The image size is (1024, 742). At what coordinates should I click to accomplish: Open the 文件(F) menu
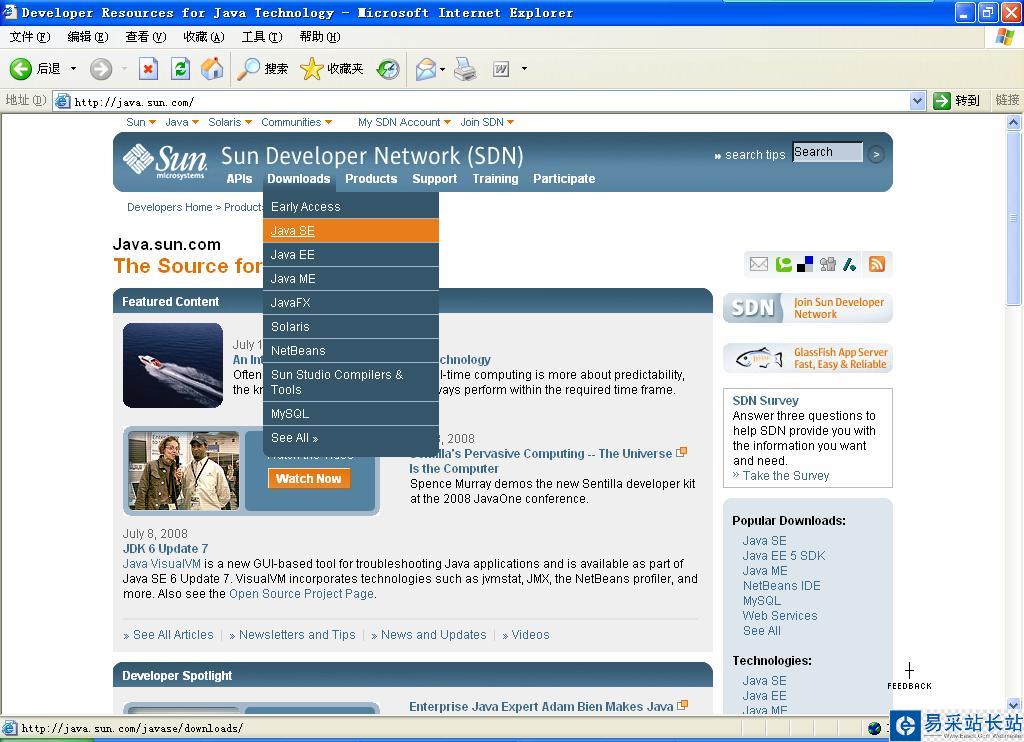coord(29,37)
